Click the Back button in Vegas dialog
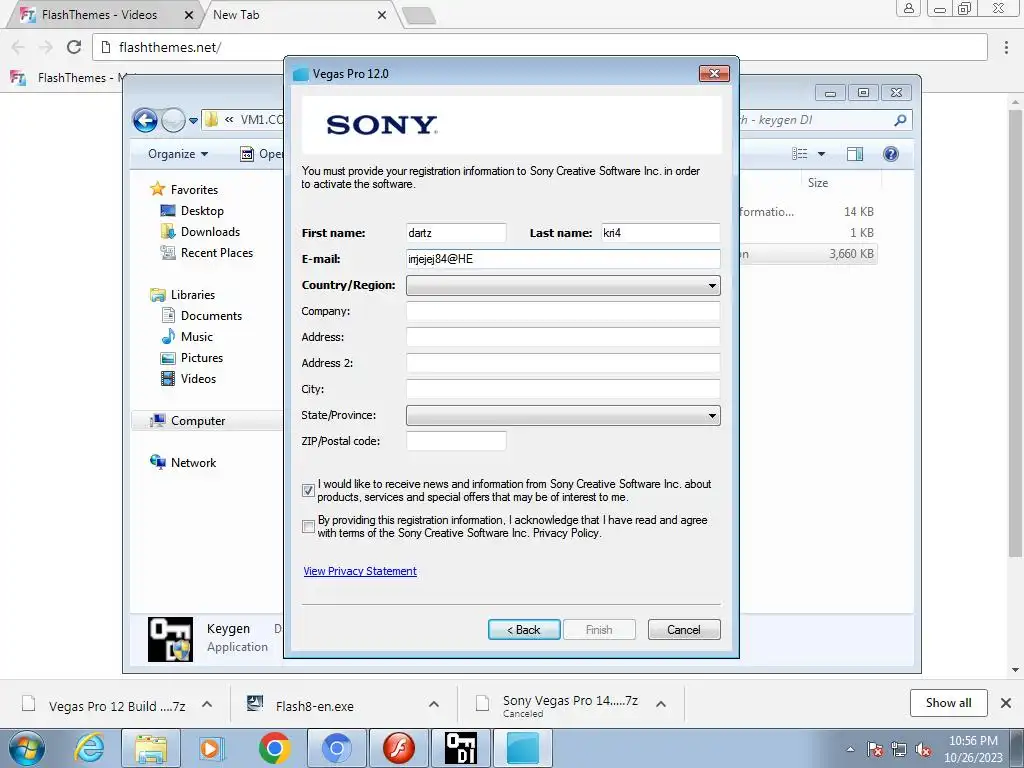The height and width of the screenshot is (768, 1024). (x=524, y=630)
